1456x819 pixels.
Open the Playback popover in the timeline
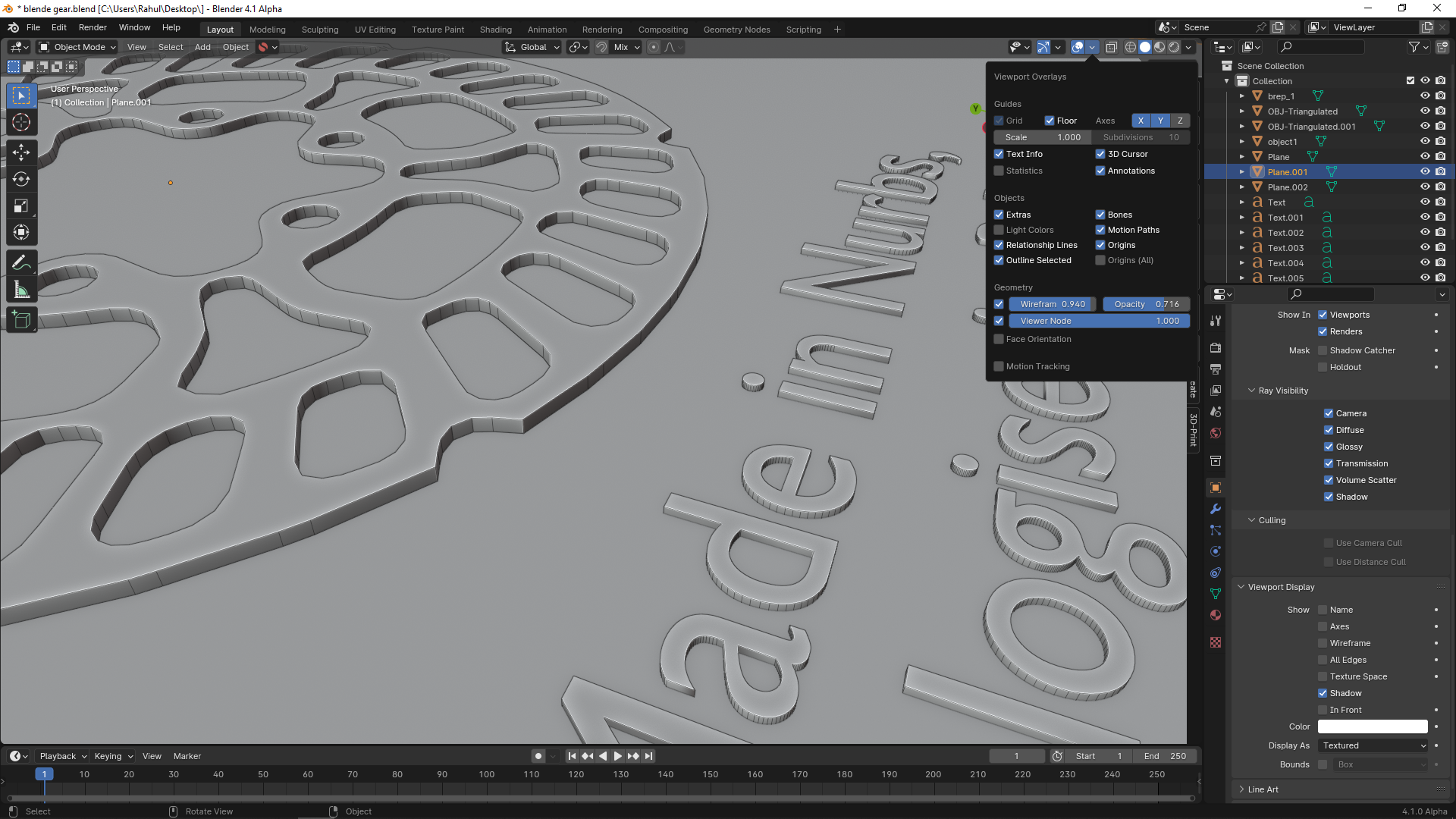[x=62, y=756]
